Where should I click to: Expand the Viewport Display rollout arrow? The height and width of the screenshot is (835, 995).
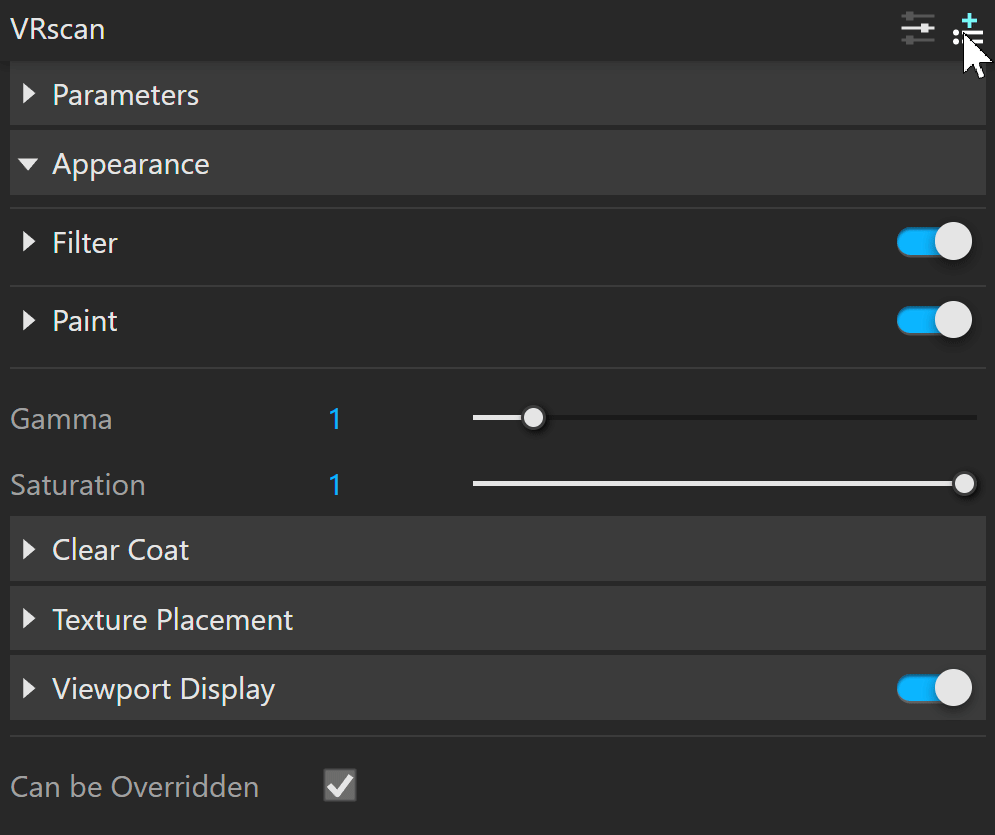pyautogui.click(x=30, y=689)
